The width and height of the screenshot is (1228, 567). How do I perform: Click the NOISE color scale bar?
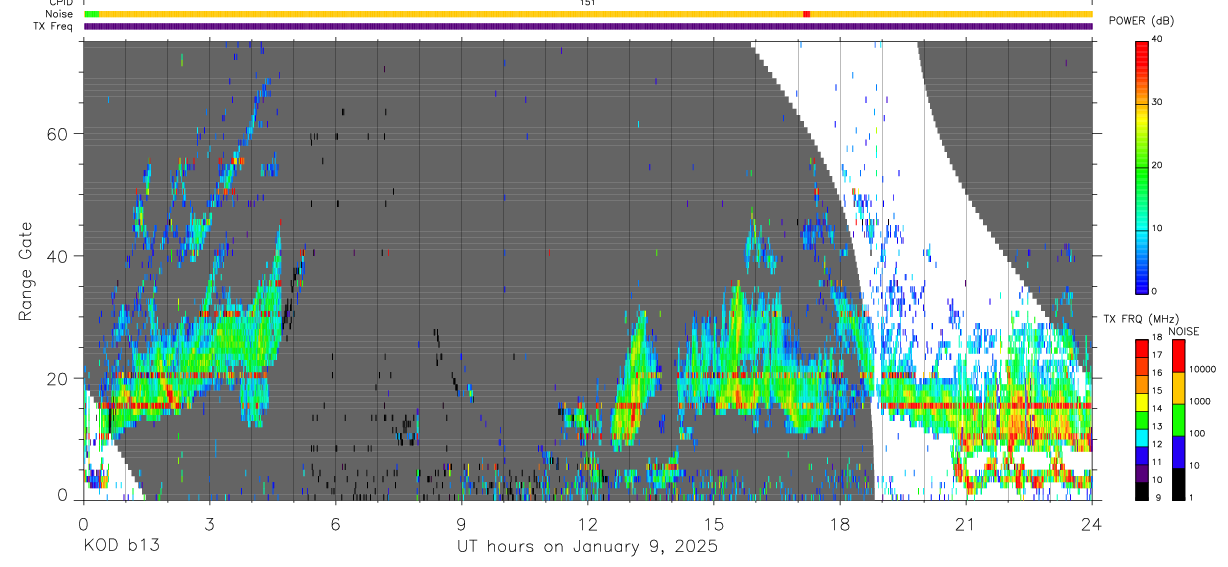tap(1179, 420)
